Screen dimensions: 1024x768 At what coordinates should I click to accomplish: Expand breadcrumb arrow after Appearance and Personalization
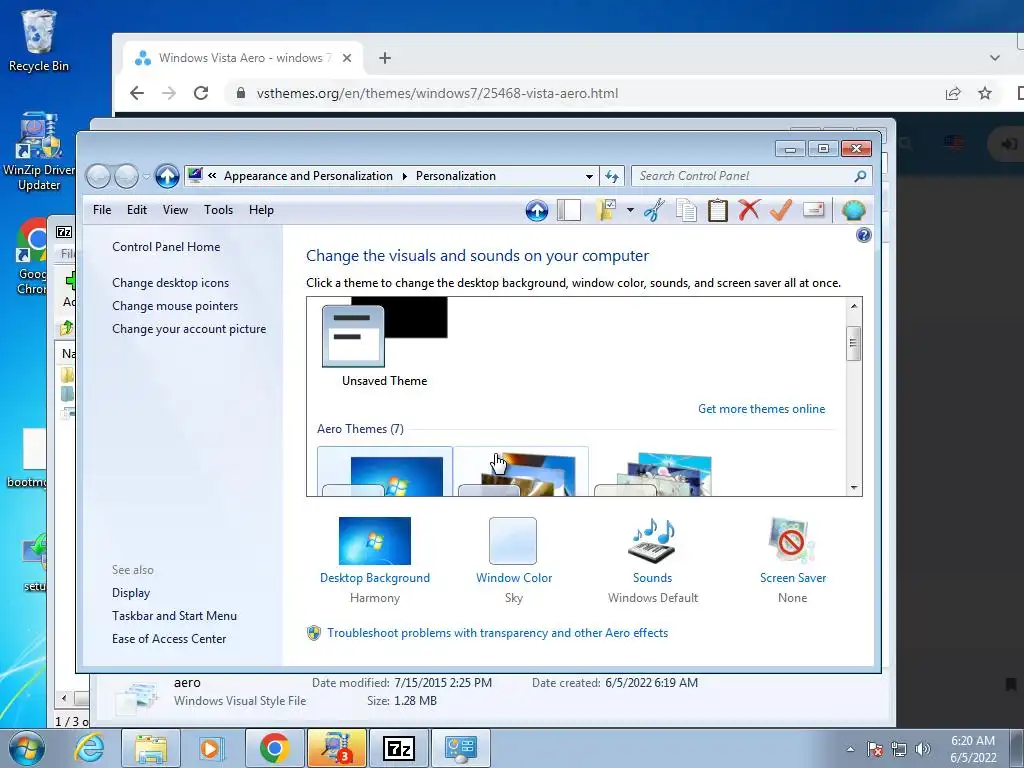point(404,176)
